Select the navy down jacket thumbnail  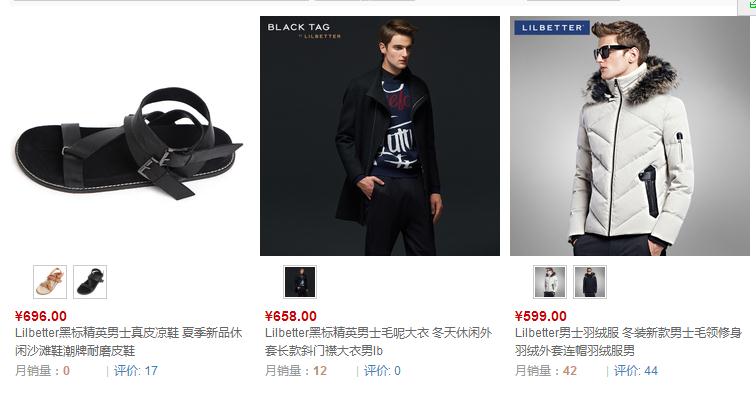click(590, 282)
